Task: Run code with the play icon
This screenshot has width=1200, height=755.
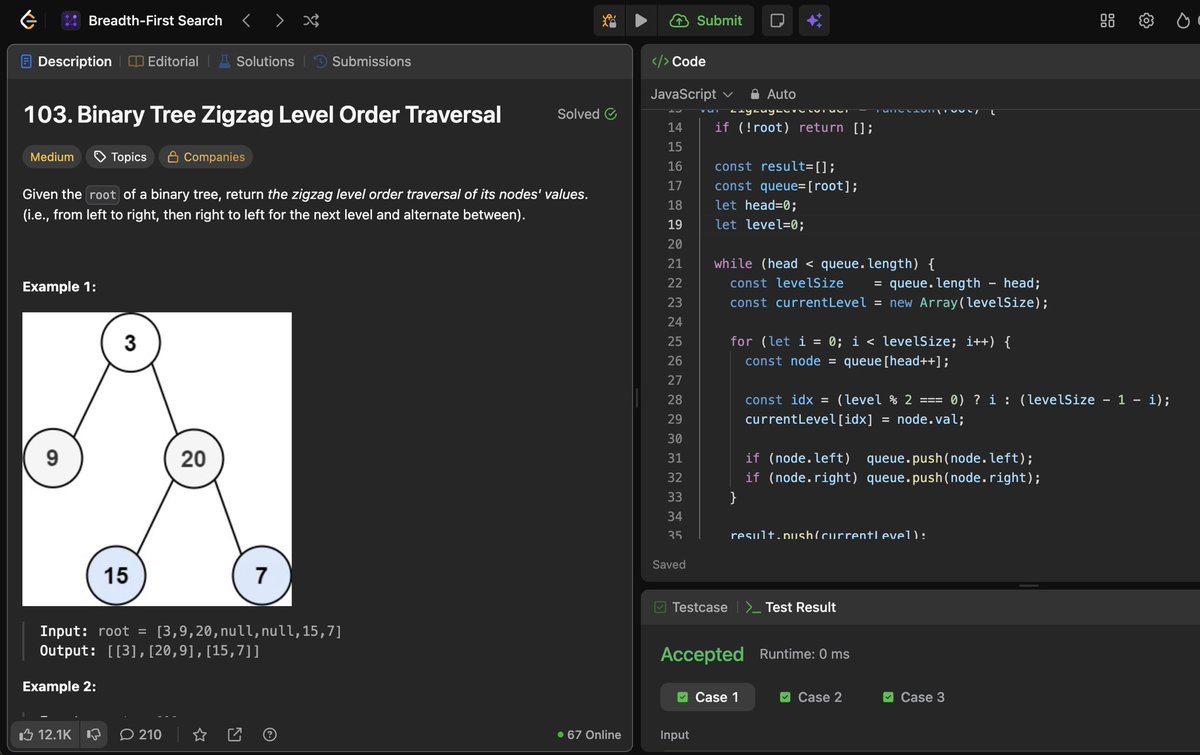Action: tap(641, 20)
